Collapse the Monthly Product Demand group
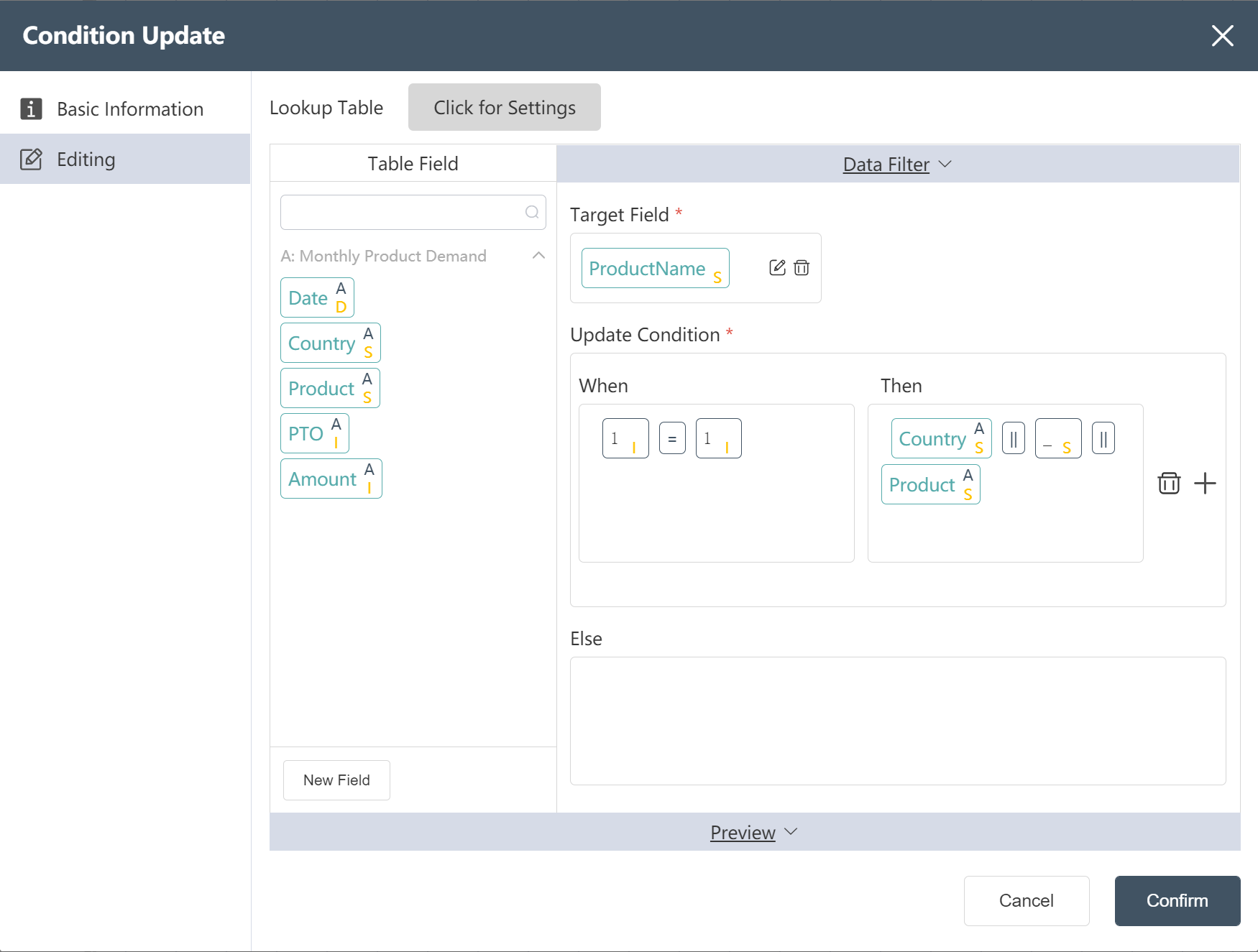Image resolution: width=1258 pixels, height=952 pixels. click(538, 256)
